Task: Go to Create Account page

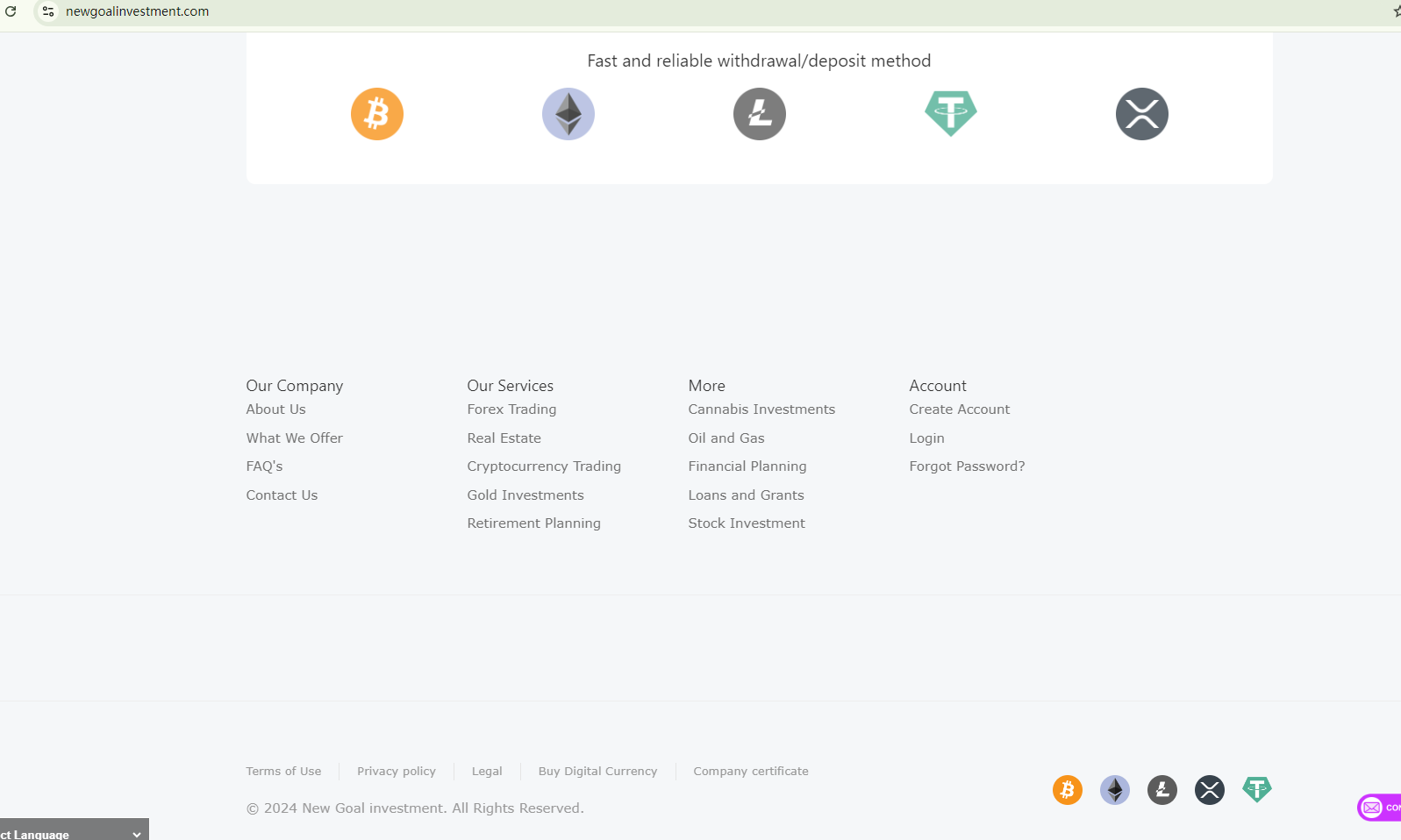Action: coord(959,409)
